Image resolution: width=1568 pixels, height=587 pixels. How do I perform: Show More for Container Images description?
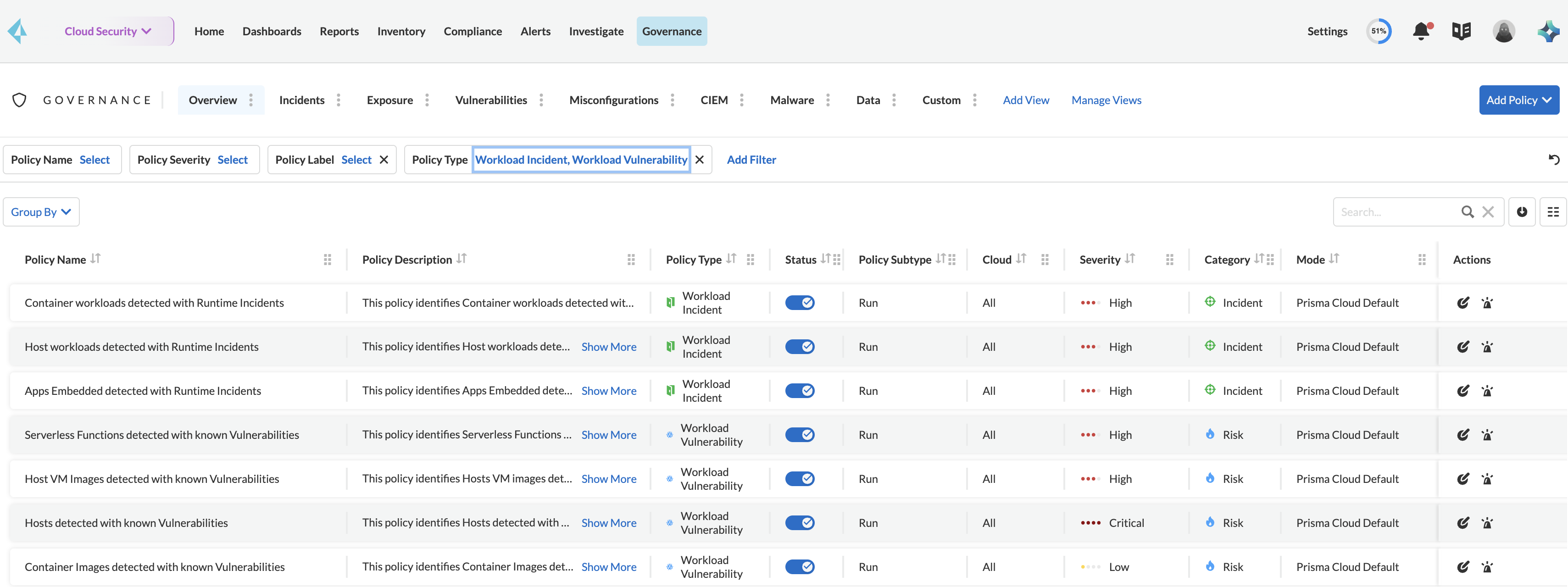(609, 567)
